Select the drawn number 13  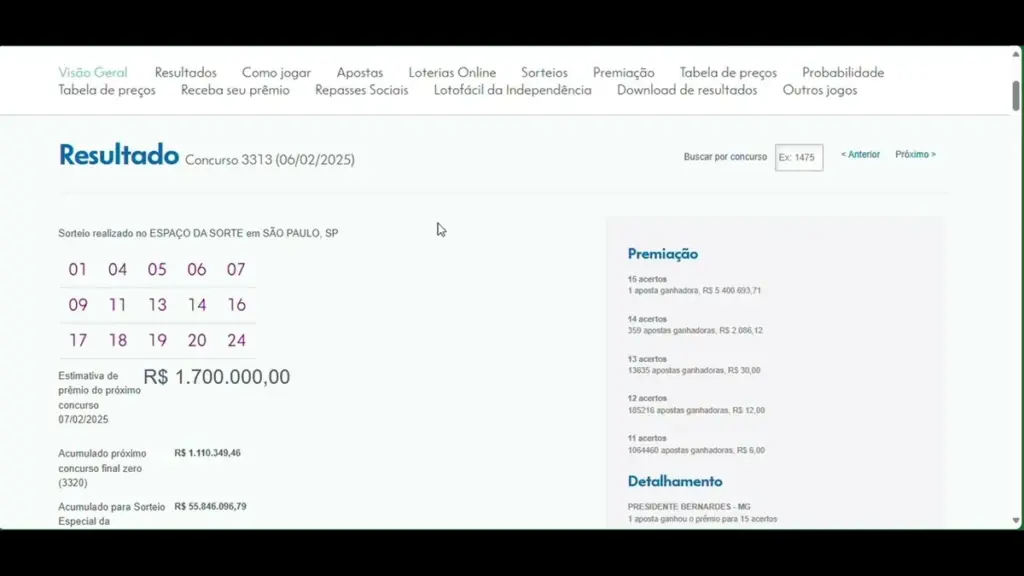pos(157,305)
